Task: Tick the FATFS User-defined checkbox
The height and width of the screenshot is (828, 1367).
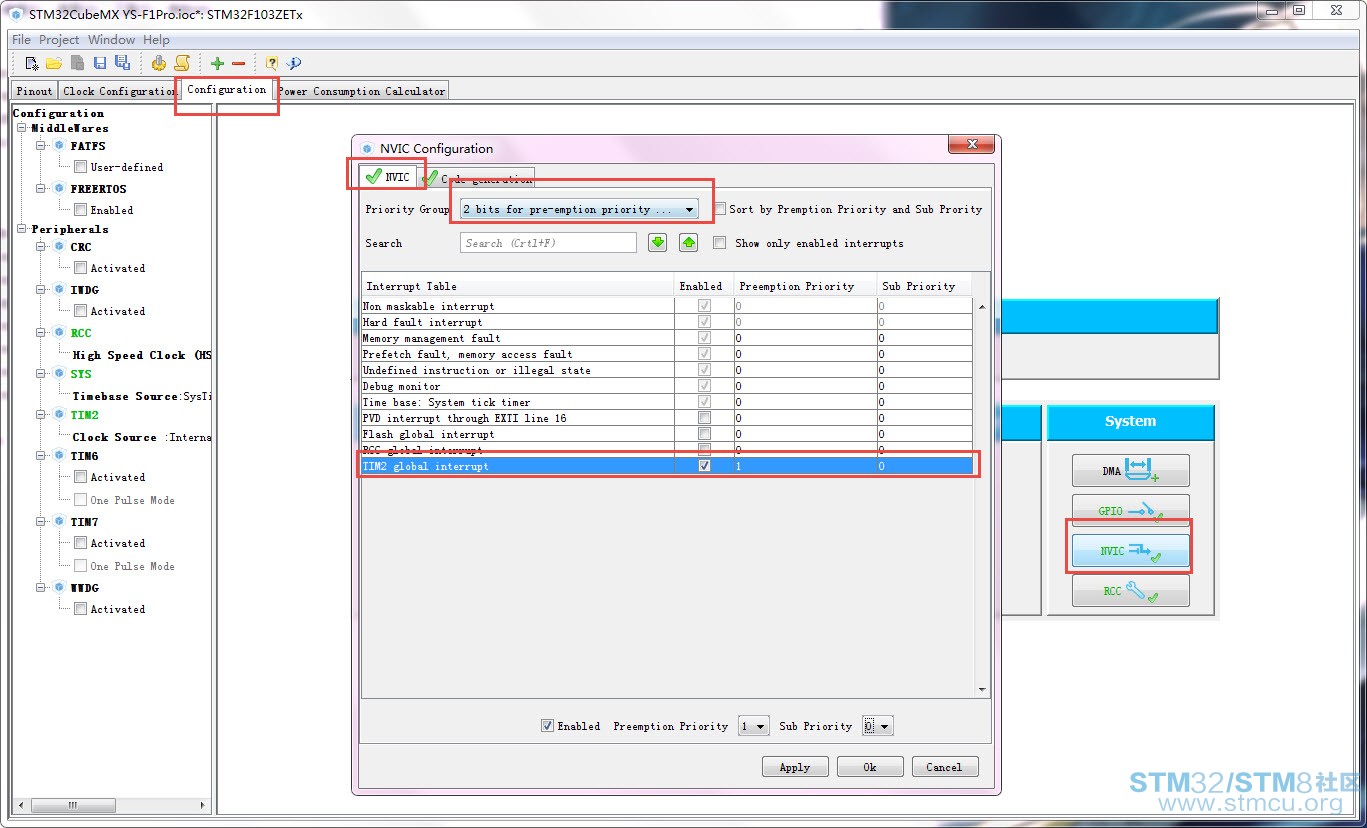Action: click(80, 167)
